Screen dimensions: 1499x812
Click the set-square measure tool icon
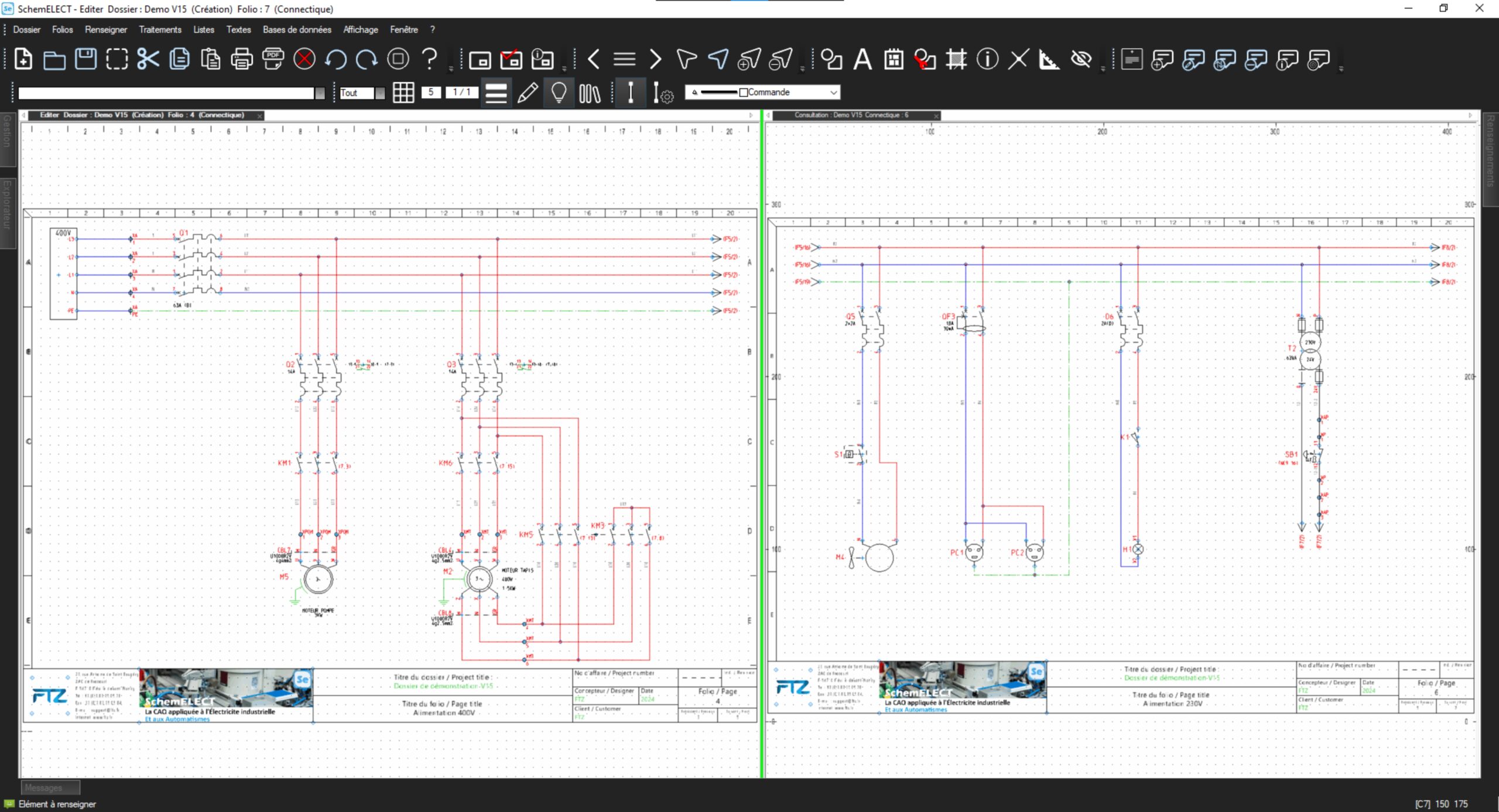(x=1049, y=59)
